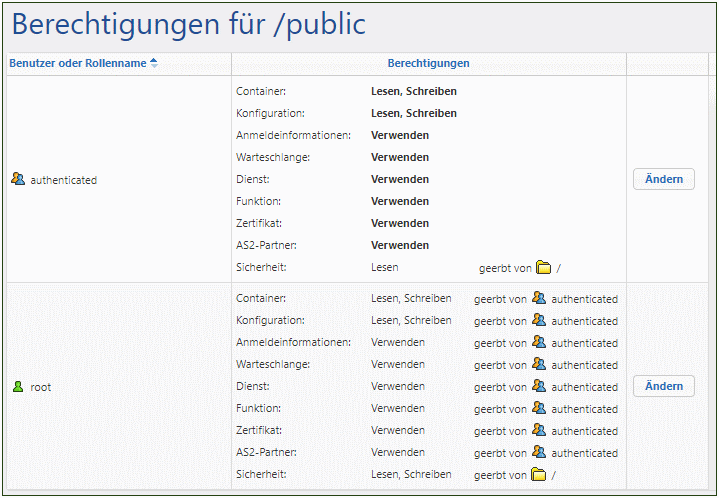Click folder icon in authenticated Sicherheit row
719x498 pixels.
[543, 267]
